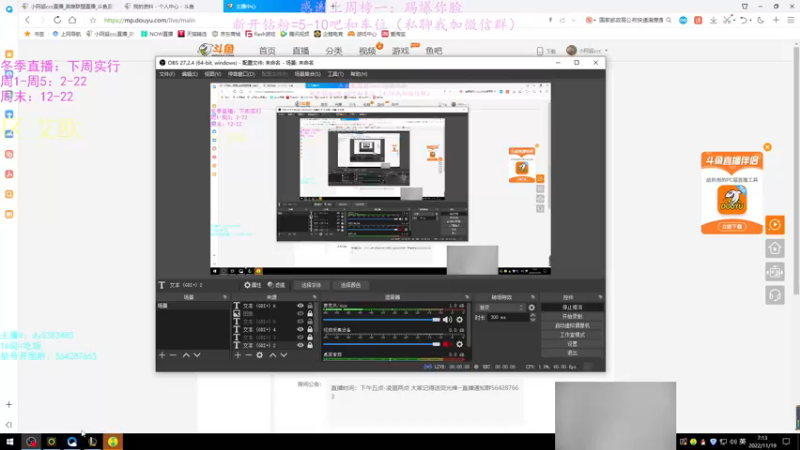This screenshot has width=800, height=450.
Task: Open the 工具(T) menu in OBS
Action: point(335,74)
